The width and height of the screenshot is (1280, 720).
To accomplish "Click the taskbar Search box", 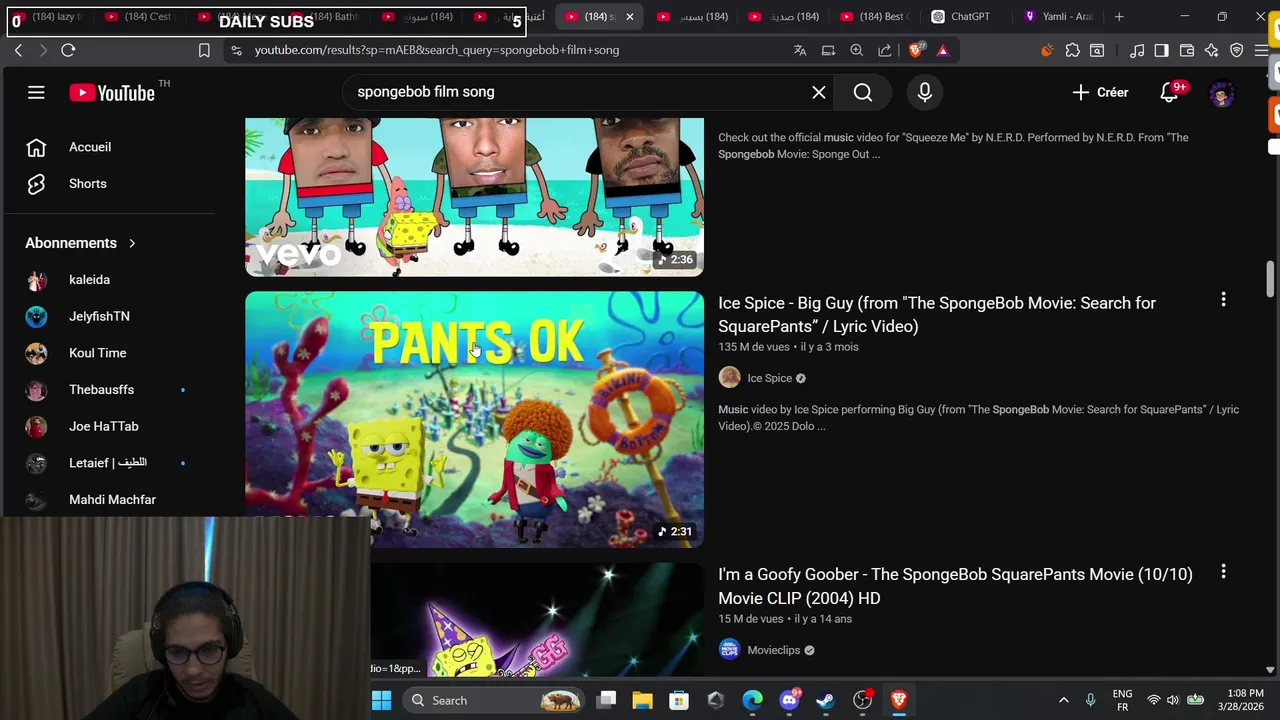I will point(493,700).
